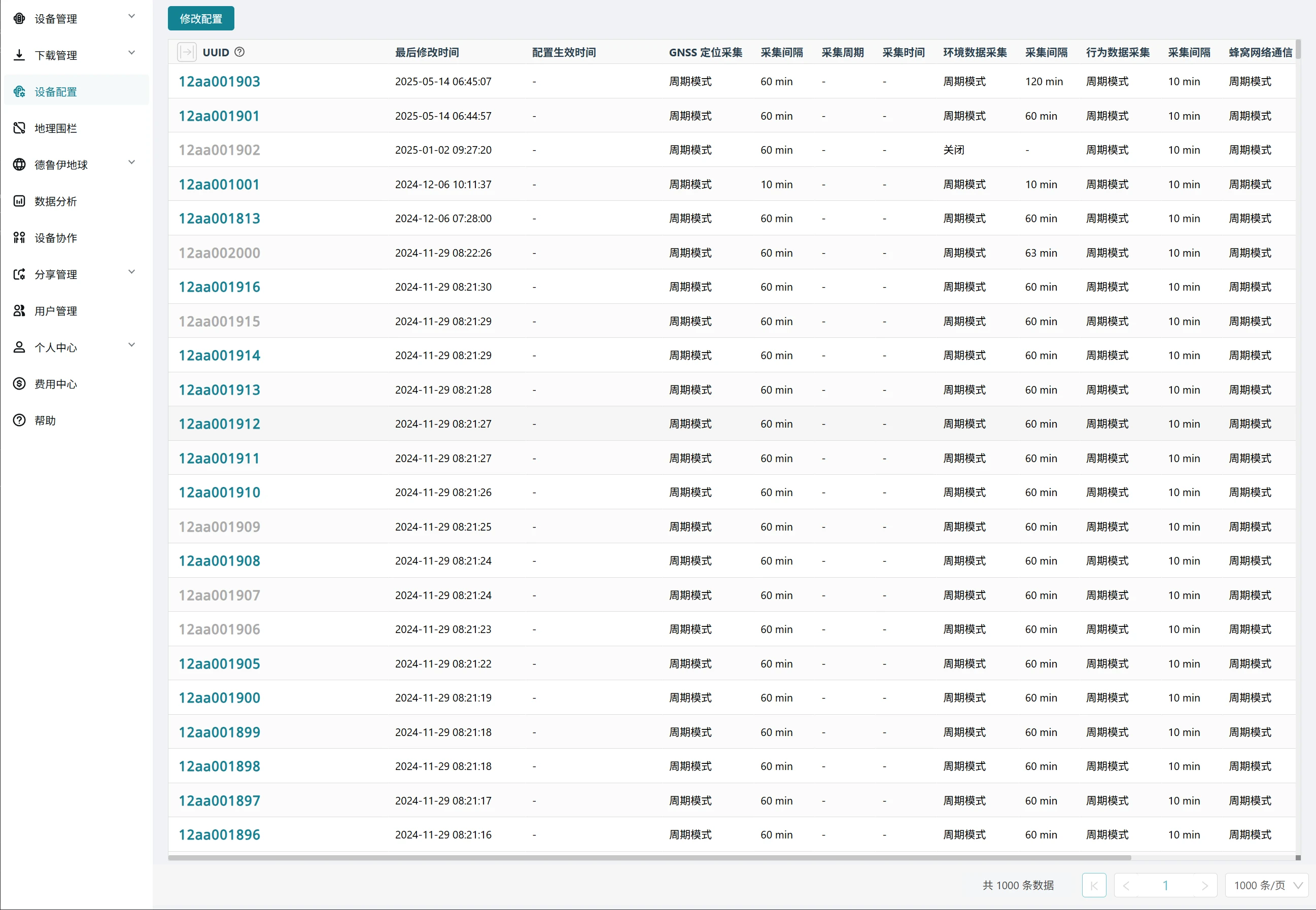Click the UUID info tooltip icon
The width and height of the screenshot is (1316, 910).
click(x=239, y=52)
